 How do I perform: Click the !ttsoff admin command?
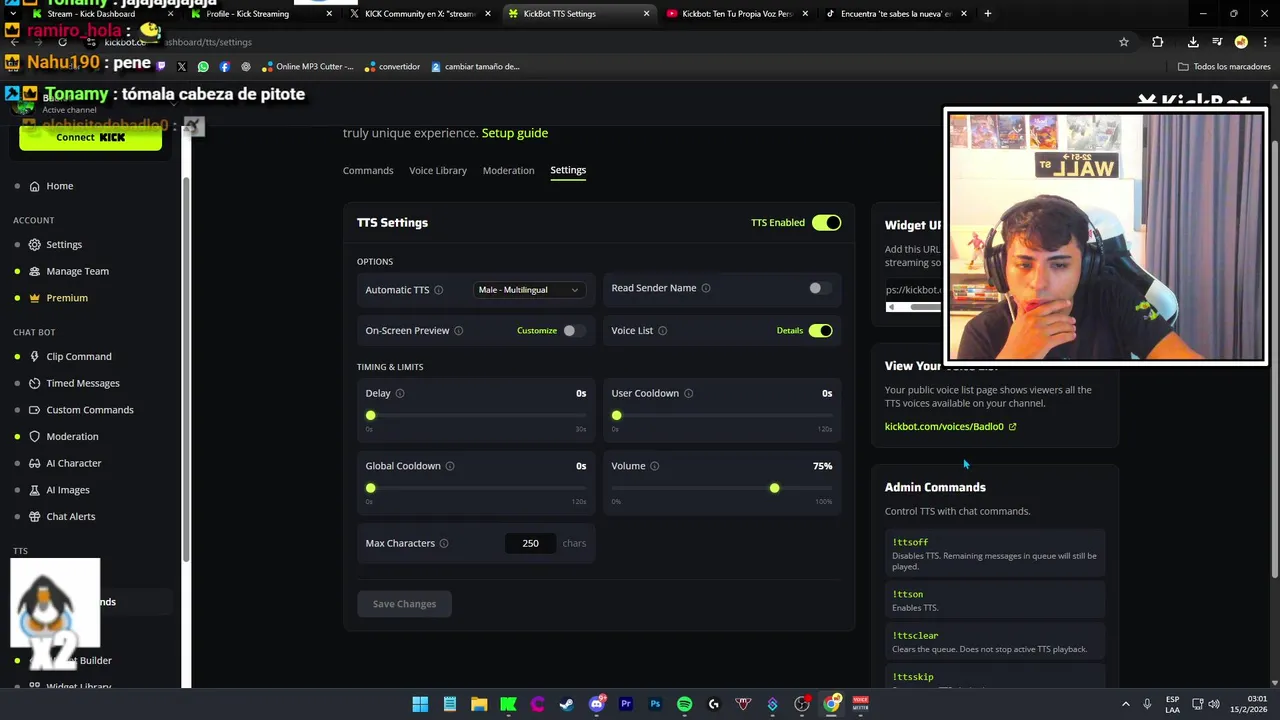[995, 554]
